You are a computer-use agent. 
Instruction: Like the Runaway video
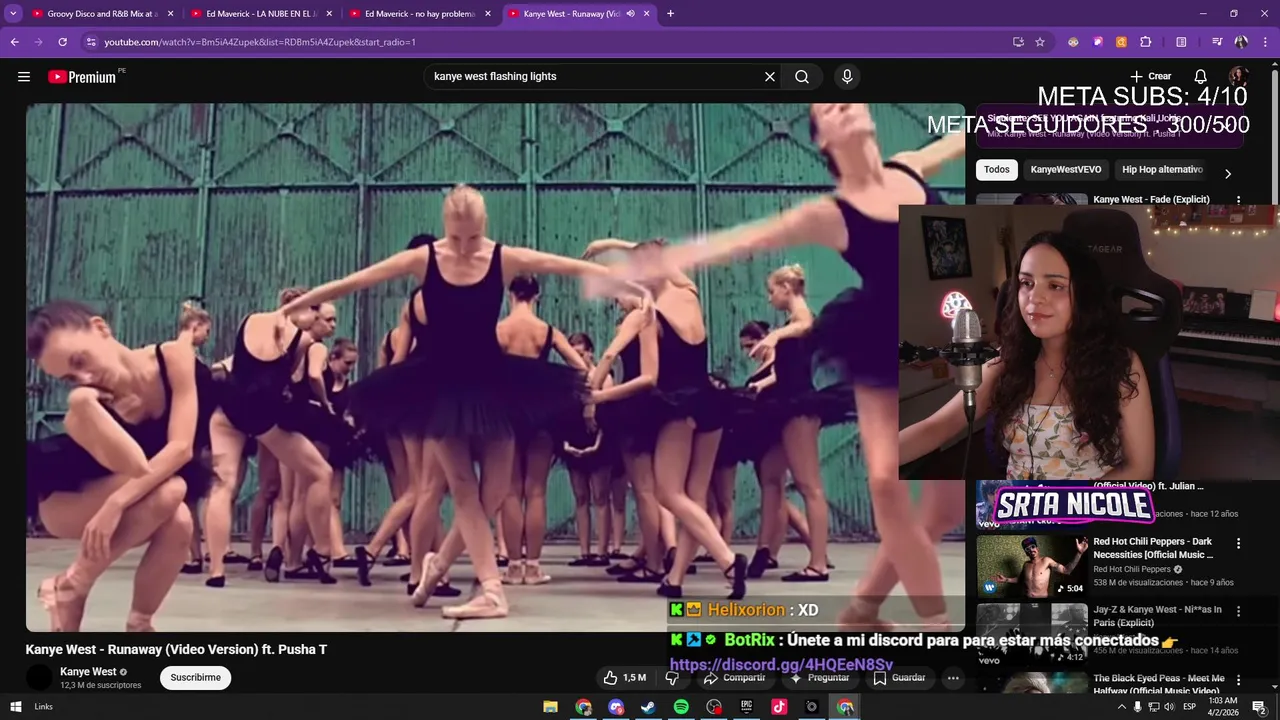(624, 678)
